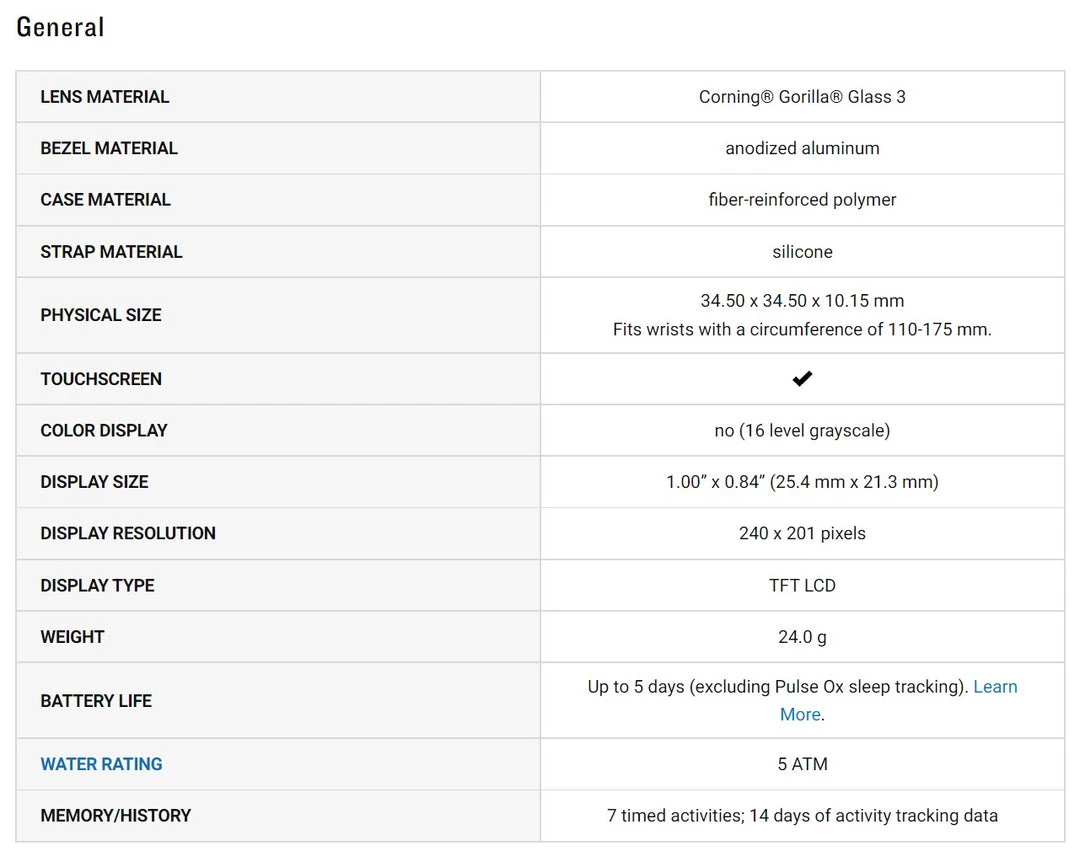Screen dimensions: 1080x862
Task: Open the Learn More battery link
Action: pyautogui.click(x=994, y=687)
